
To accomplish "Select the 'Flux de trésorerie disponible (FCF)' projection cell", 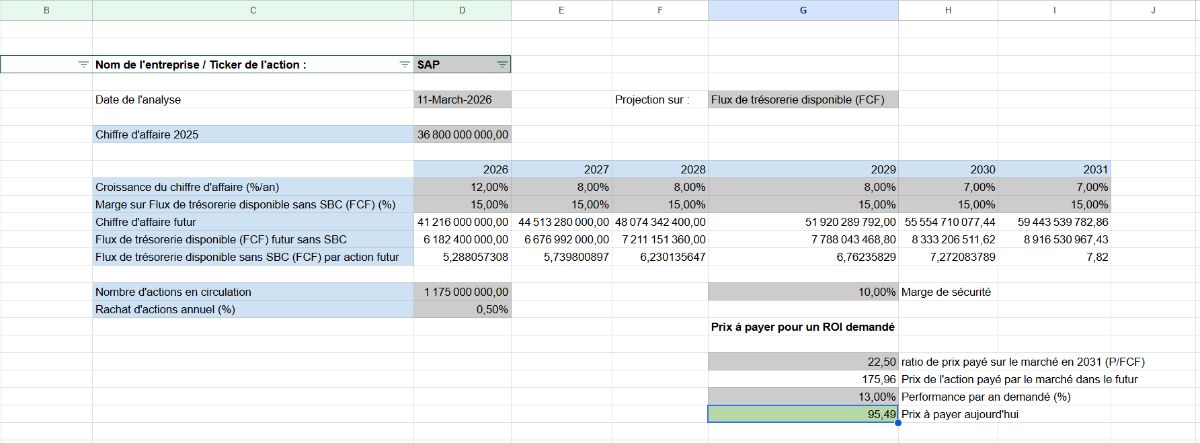I will 803,100.
